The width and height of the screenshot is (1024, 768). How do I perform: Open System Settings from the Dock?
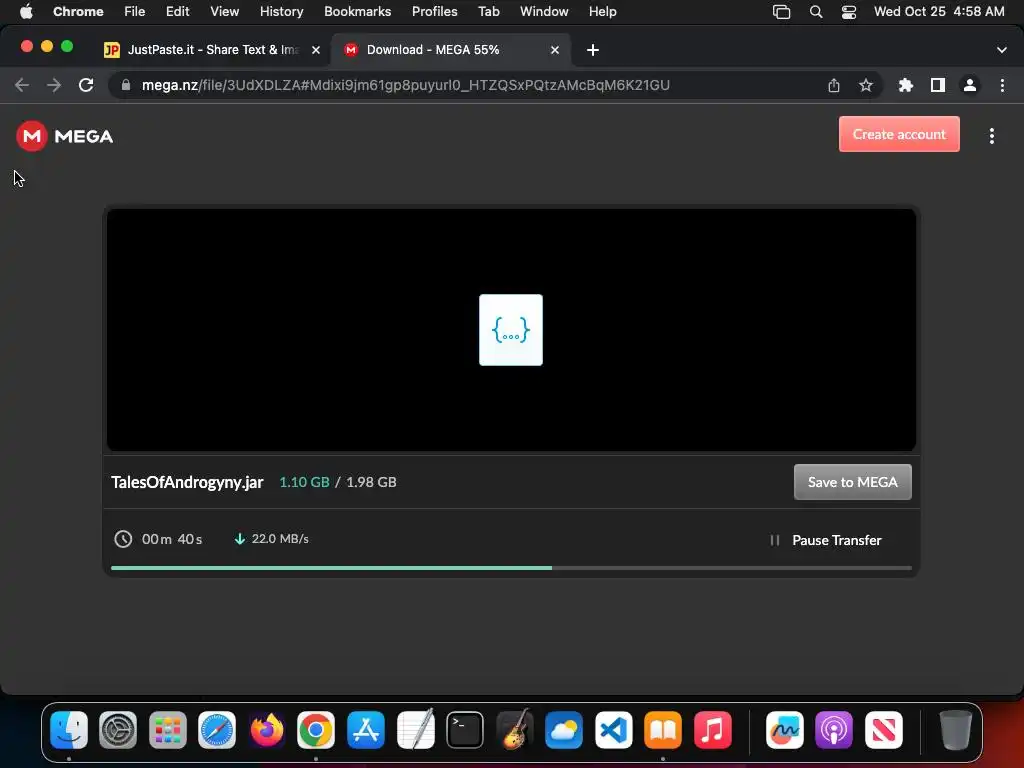click(x=118, y=729)
